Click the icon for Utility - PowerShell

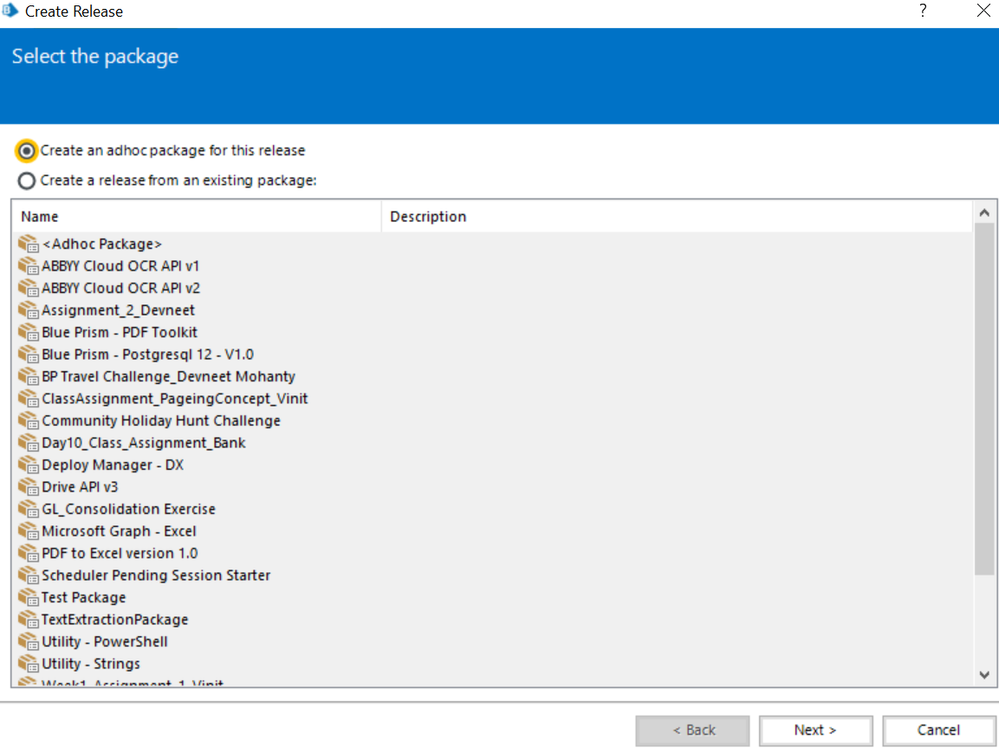pyautogui.click(x=29, y=641)
